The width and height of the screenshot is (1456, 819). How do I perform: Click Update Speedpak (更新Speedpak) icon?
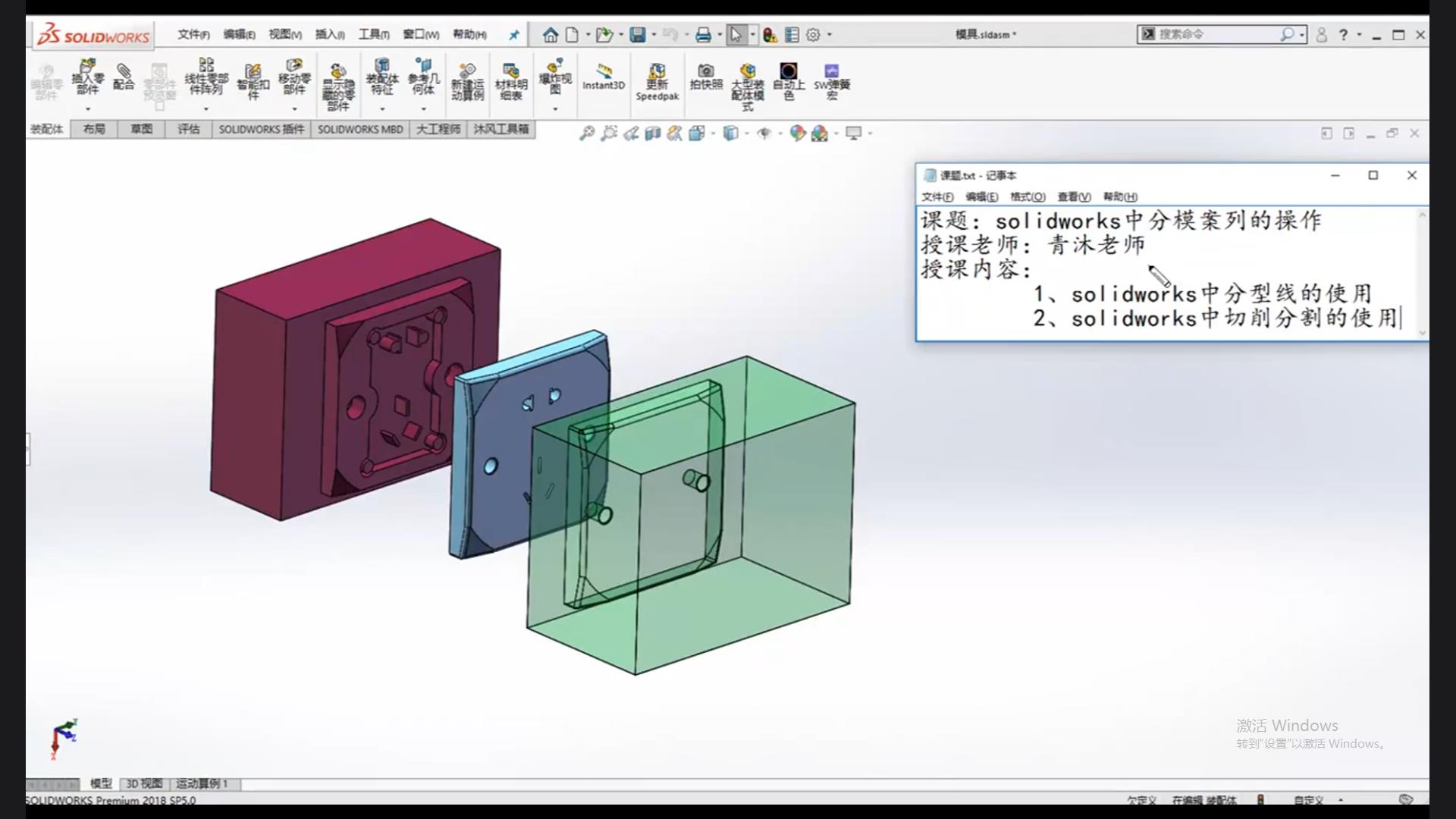pos(657,82)
